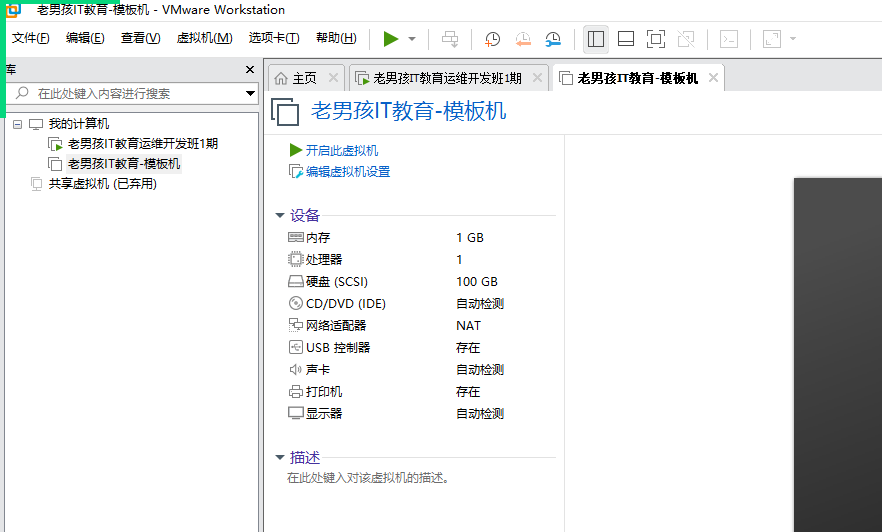Open the 查看(V) menu
This screenshot has width=882, height=532.
click(x=141, y=38)
